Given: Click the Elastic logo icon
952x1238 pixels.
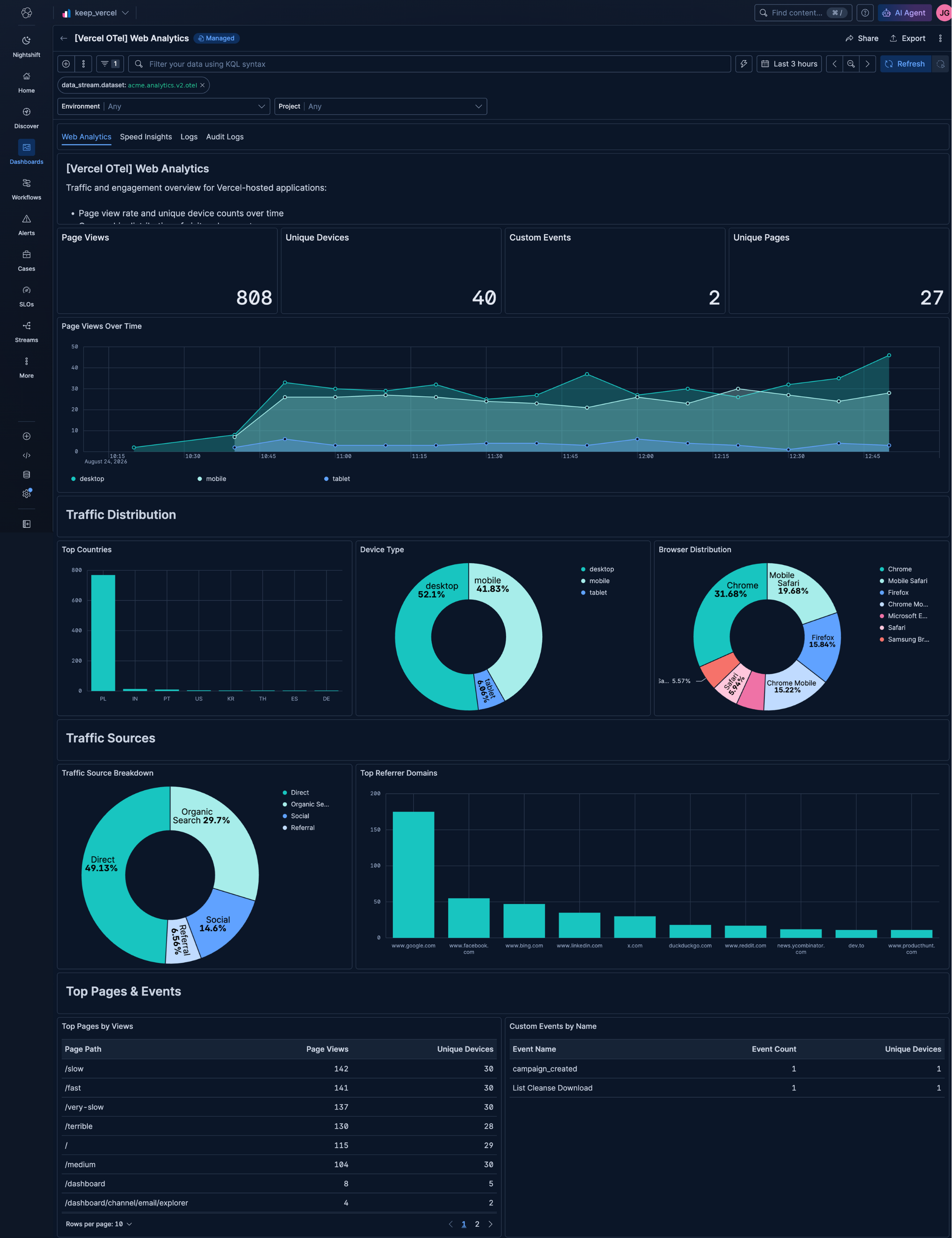Looking at the screenshot, I should (26, 13).
